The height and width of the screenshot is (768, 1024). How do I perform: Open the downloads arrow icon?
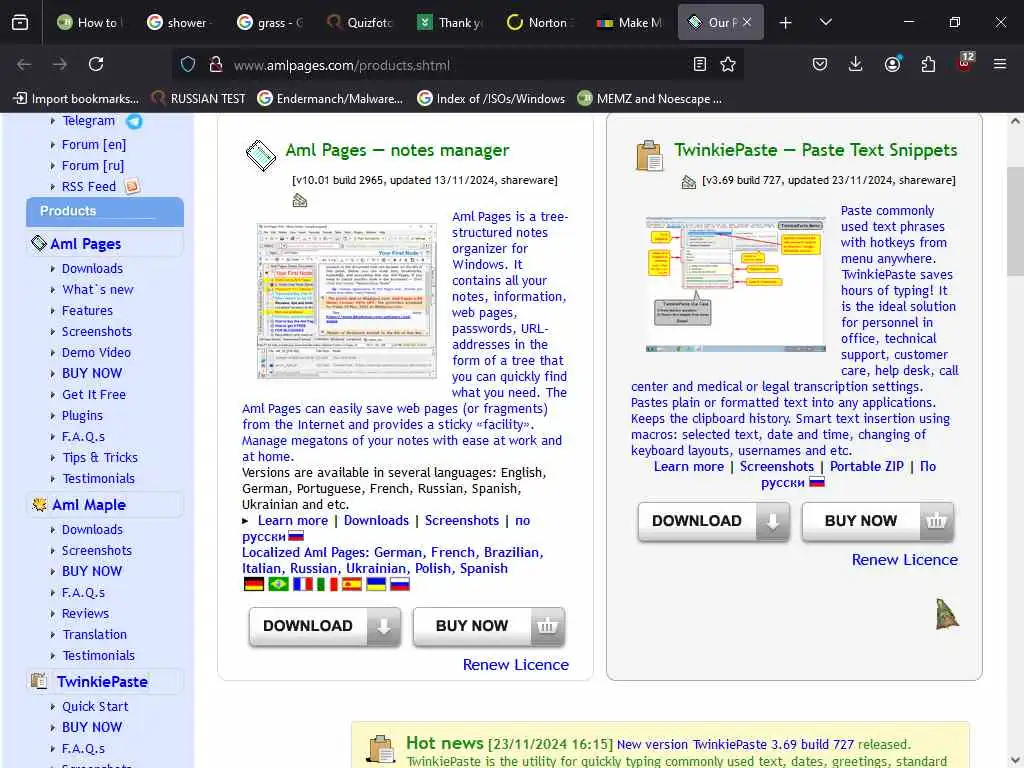tap(856, 64)
